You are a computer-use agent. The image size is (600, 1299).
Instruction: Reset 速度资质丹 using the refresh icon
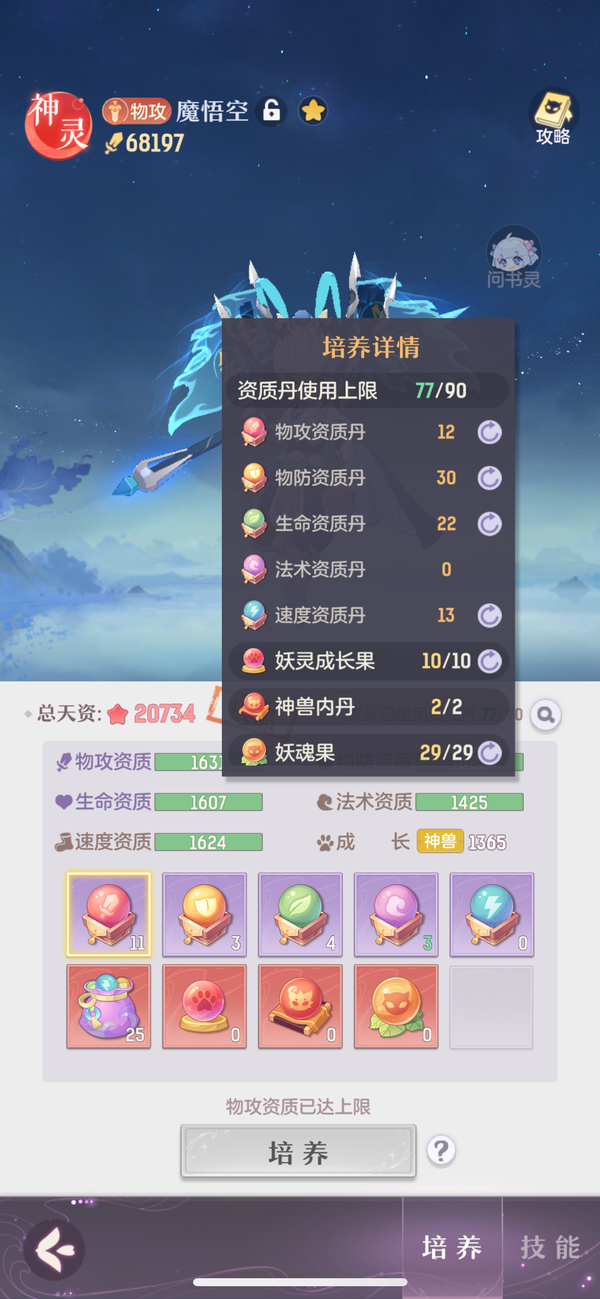tap(489, 615)
